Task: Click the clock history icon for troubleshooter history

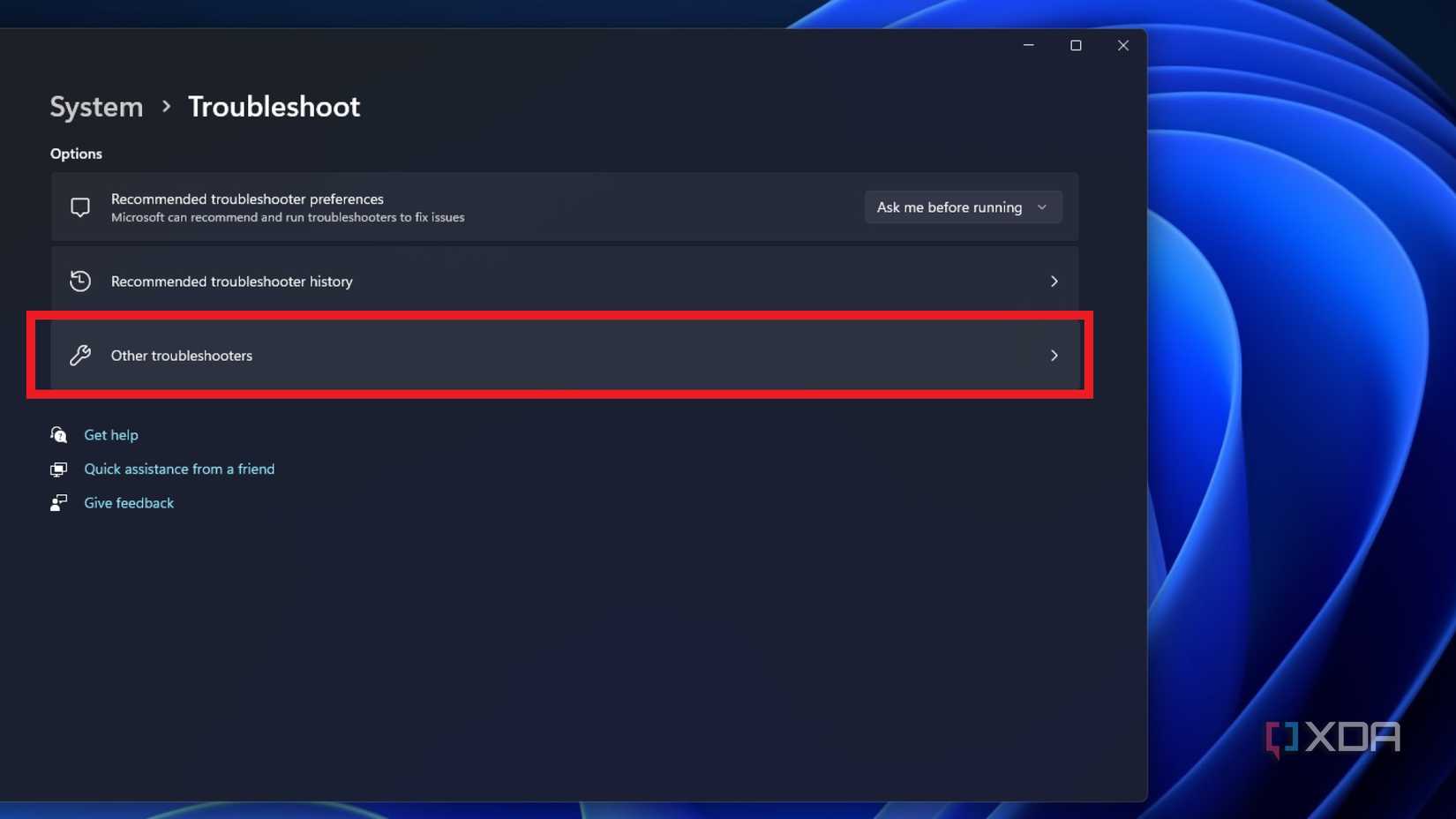Action: pyautogui.click(x=80, y=281)
